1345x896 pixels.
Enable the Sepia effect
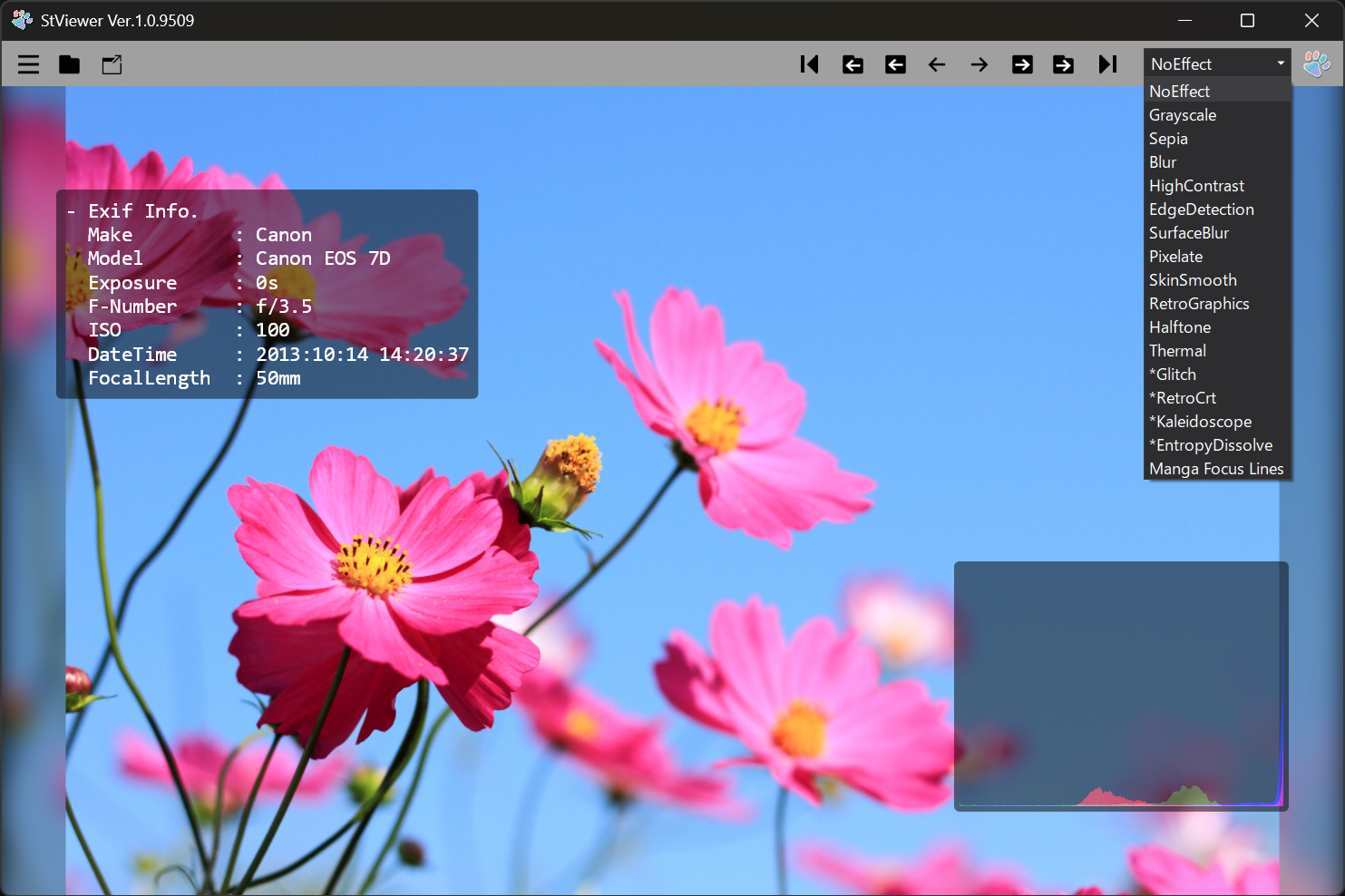[1168, 138]
